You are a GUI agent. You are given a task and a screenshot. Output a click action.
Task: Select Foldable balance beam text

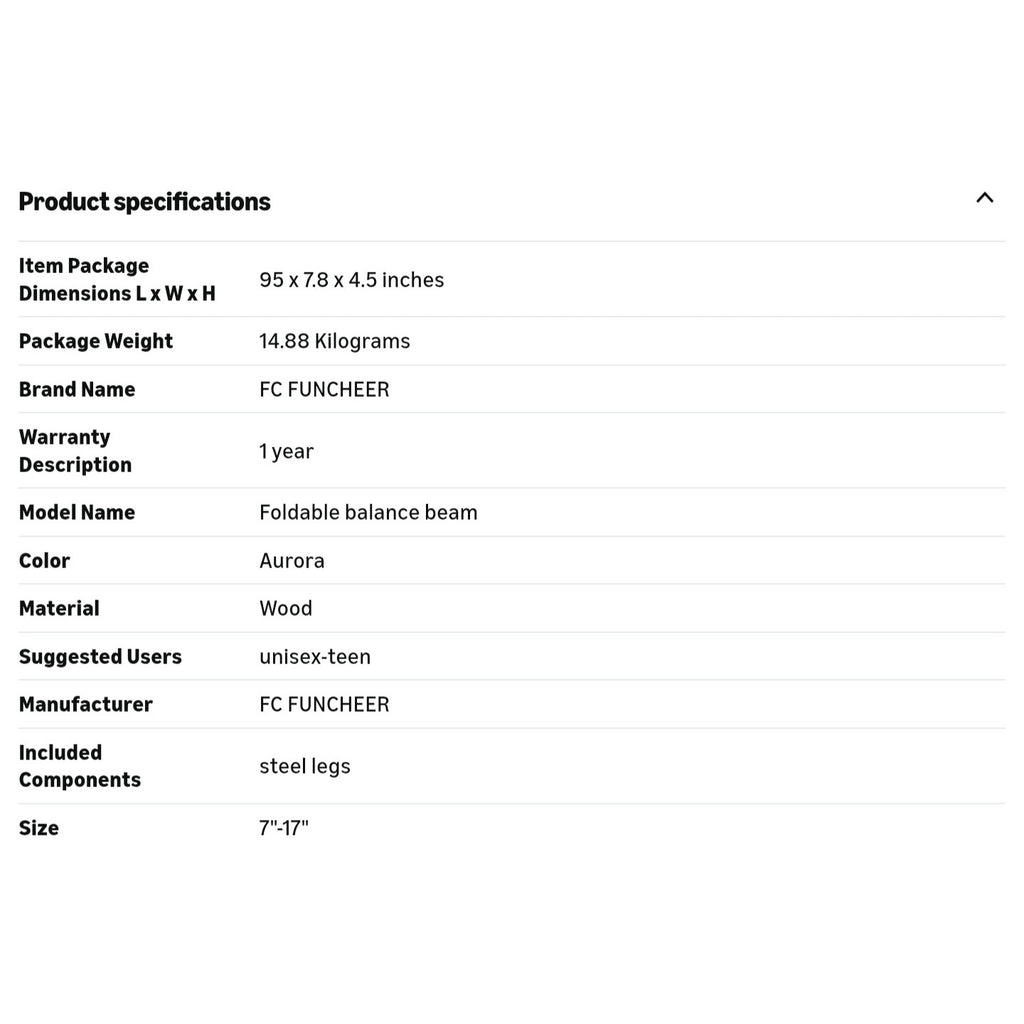point(368,513)
